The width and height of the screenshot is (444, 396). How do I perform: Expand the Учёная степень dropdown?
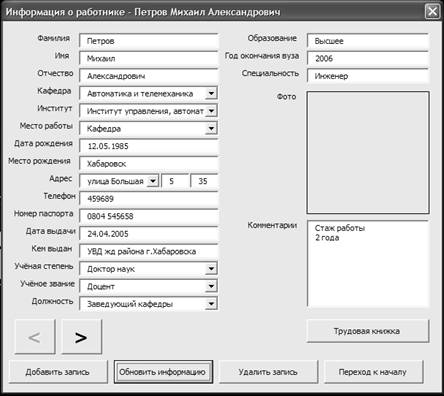[x=211, y=269]
